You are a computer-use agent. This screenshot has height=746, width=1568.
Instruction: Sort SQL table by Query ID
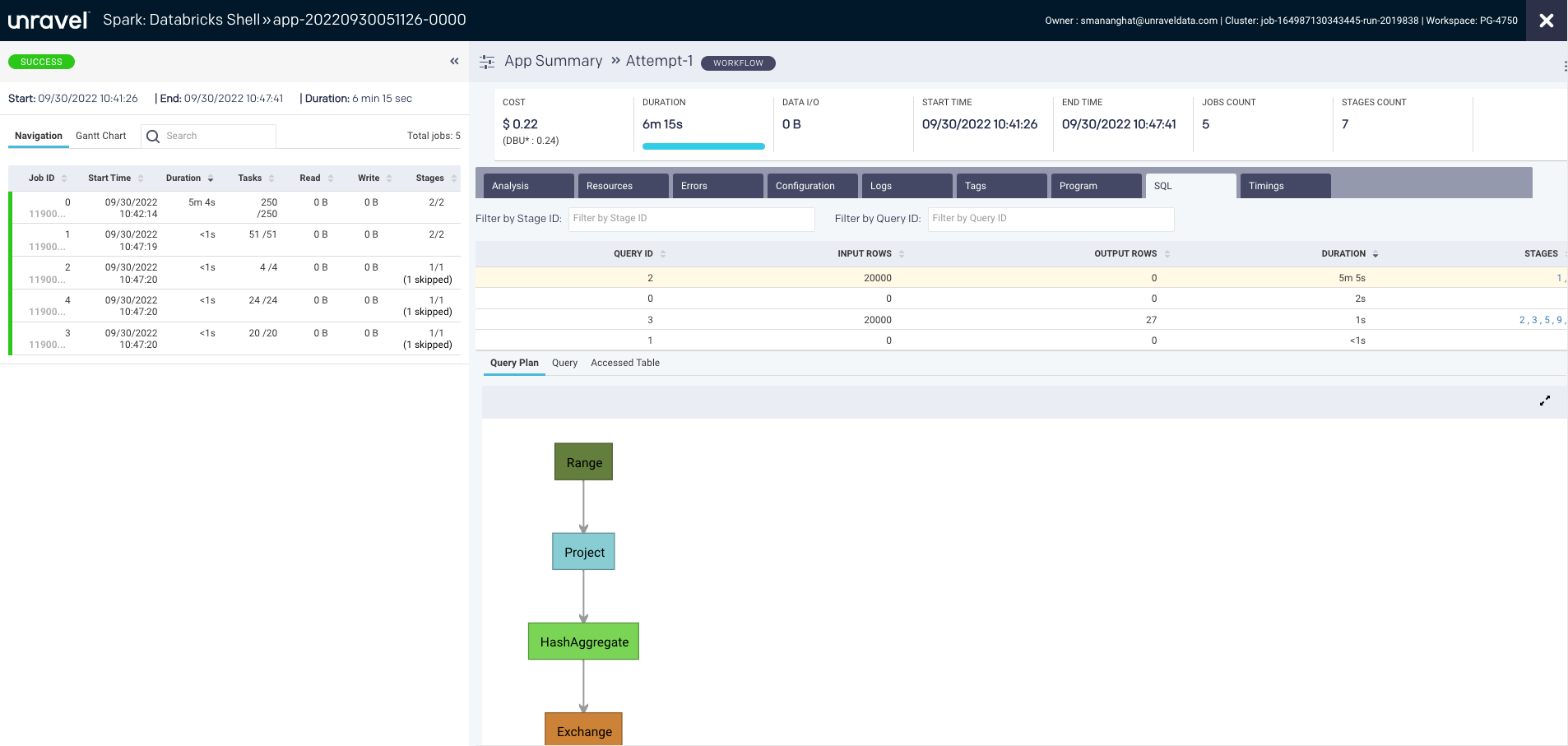pos(663,254)
